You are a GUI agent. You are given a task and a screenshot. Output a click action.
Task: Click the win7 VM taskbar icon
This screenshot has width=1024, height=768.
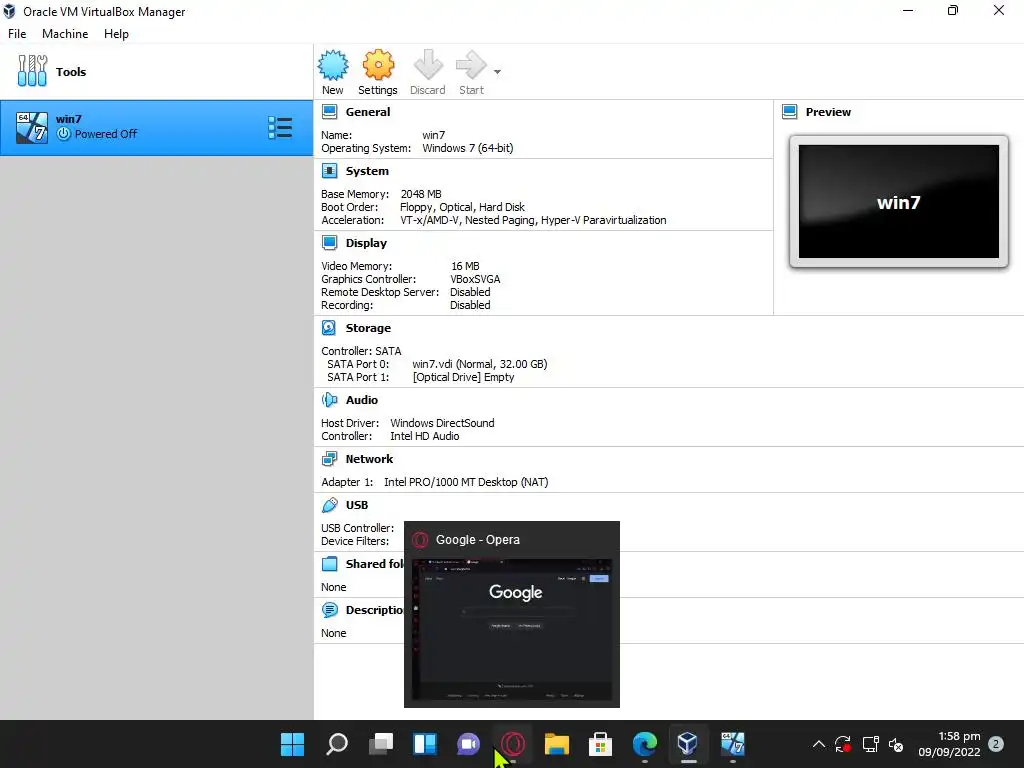pos(732,744)
